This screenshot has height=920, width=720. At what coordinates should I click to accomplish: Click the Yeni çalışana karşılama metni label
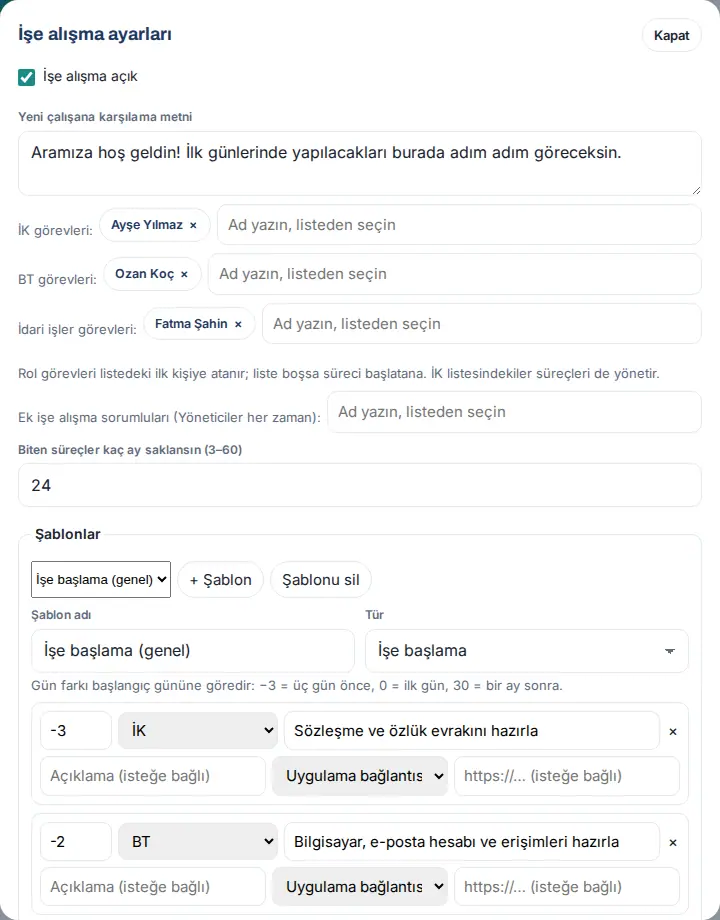click(x=105, y=117)
